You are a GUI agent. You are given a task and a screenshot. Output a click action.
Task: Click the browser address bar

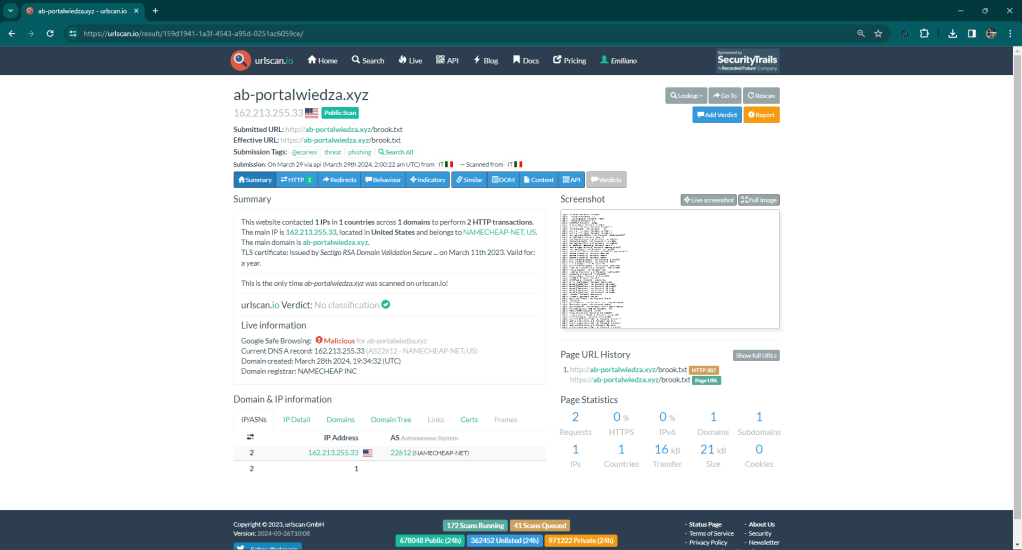450,33
